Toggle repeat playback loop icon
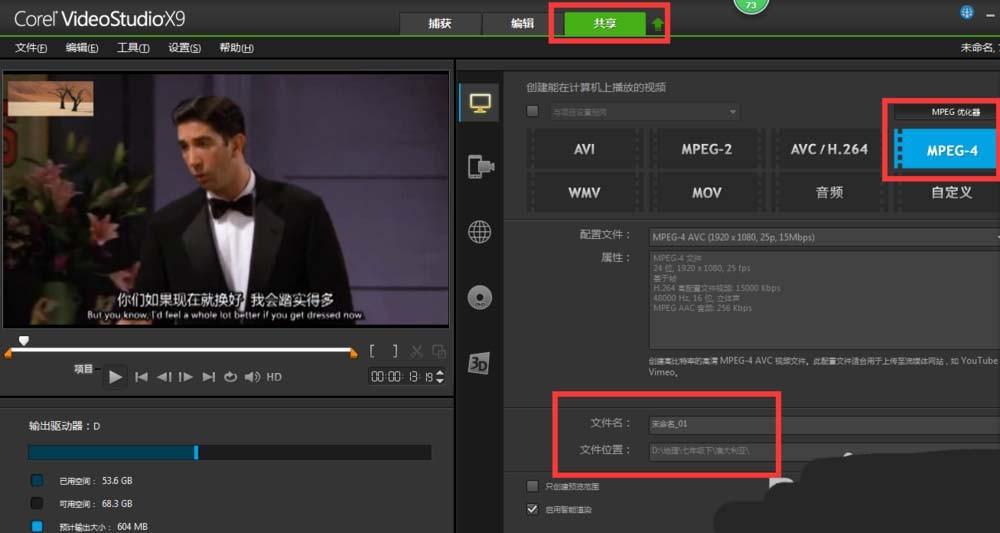This screenshot has height=533, width=1000. pyautogui.click(x=230, y=377)
